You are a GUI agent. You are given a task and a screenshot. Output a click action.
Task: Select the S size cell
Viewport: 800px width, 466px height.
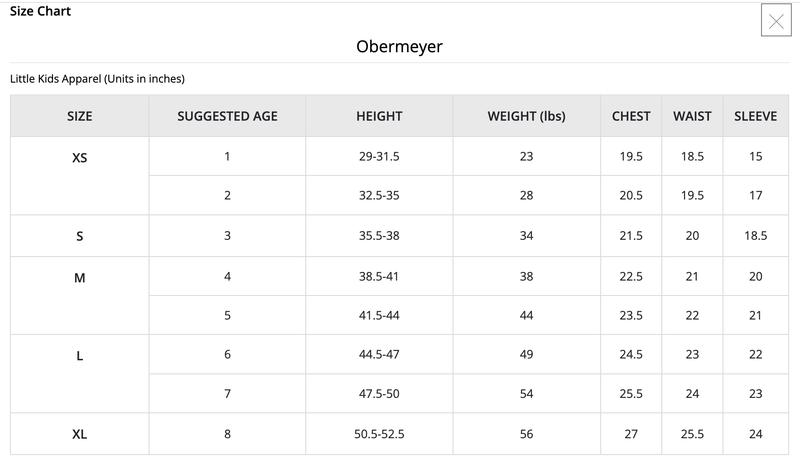coord(80,236)
